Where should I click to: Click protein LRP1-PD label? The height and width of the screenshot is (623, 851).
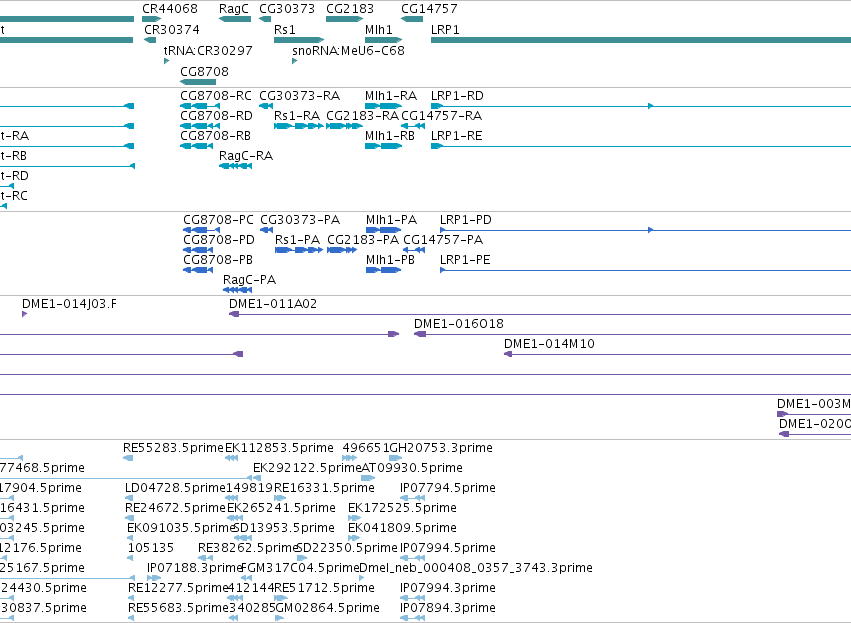click(466, 220)
